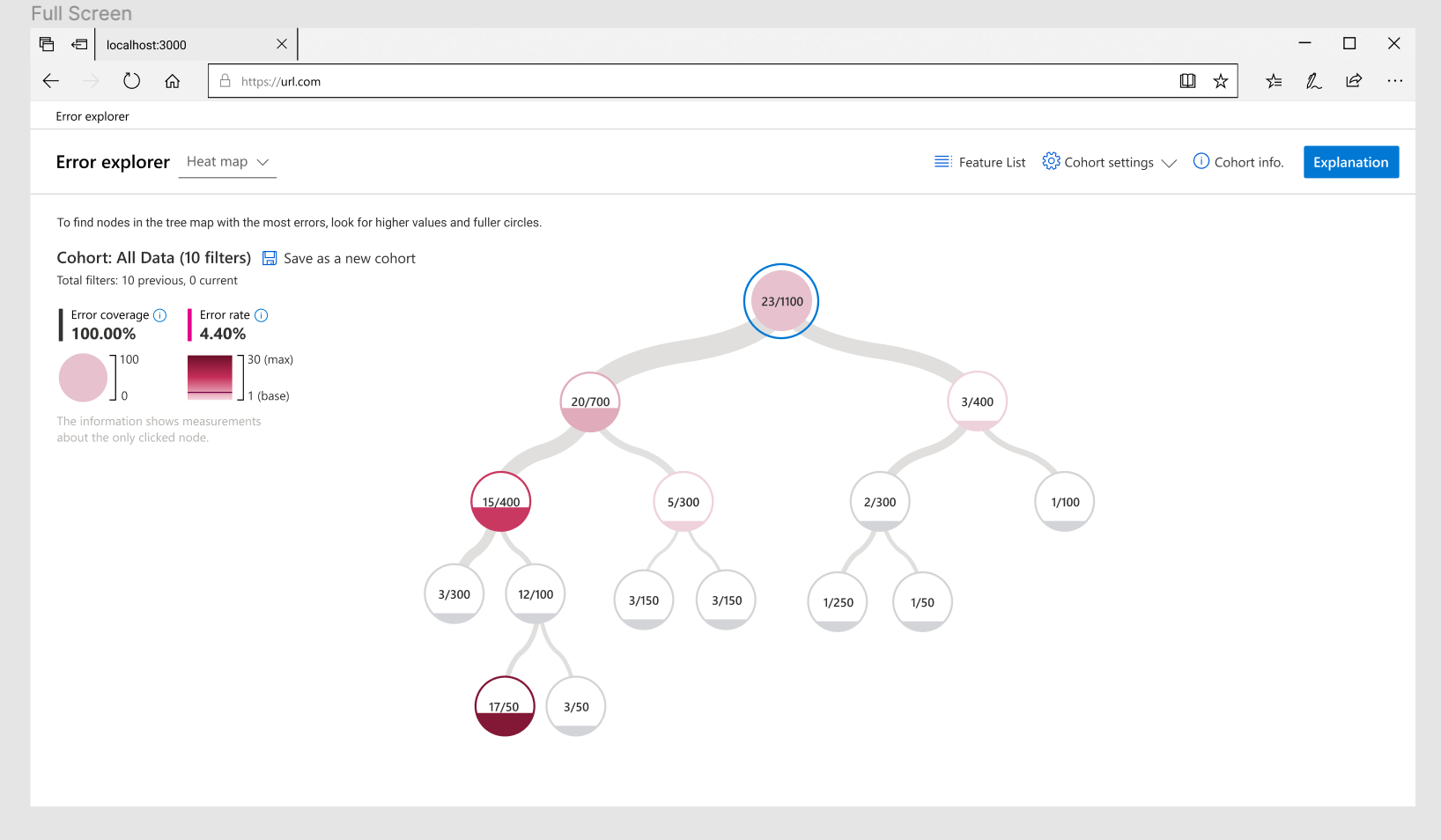This screenshot has height=840, width=1441.
Task: Click the browser back arrow
Action: (x=50, y=80)
